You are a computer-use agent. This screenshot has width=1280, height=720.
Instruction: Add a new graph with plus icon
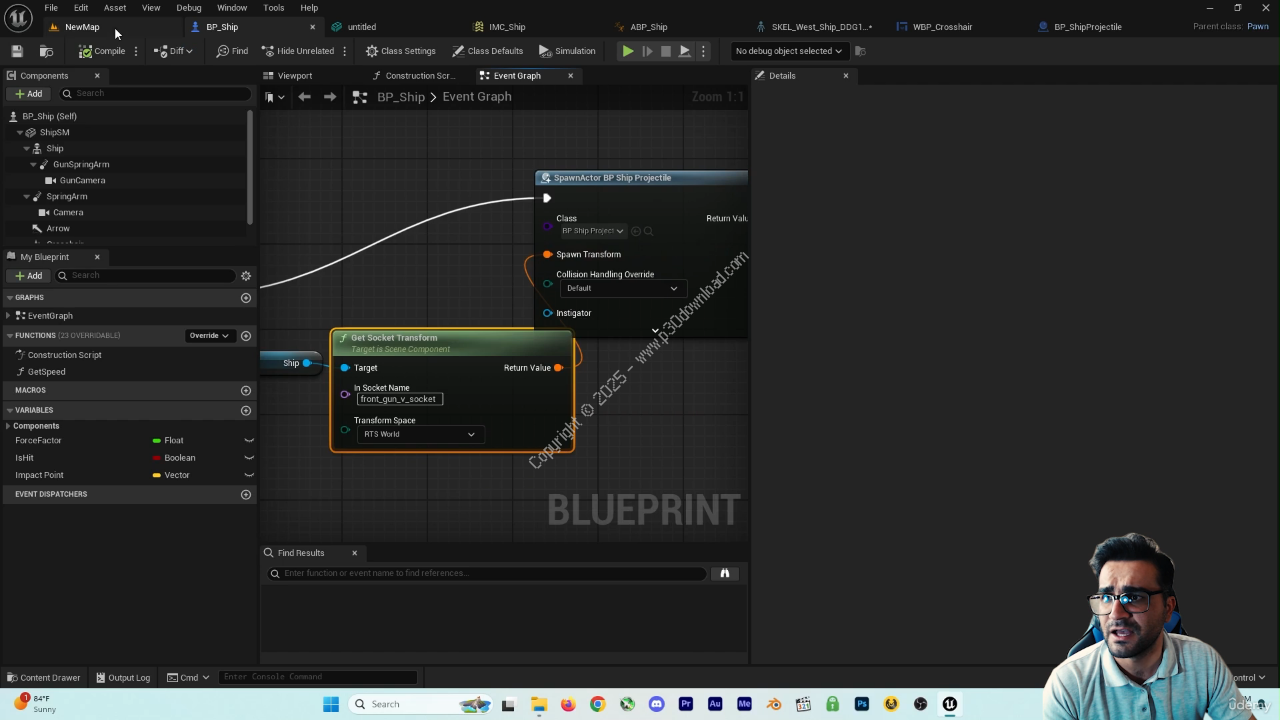point(246,298)
